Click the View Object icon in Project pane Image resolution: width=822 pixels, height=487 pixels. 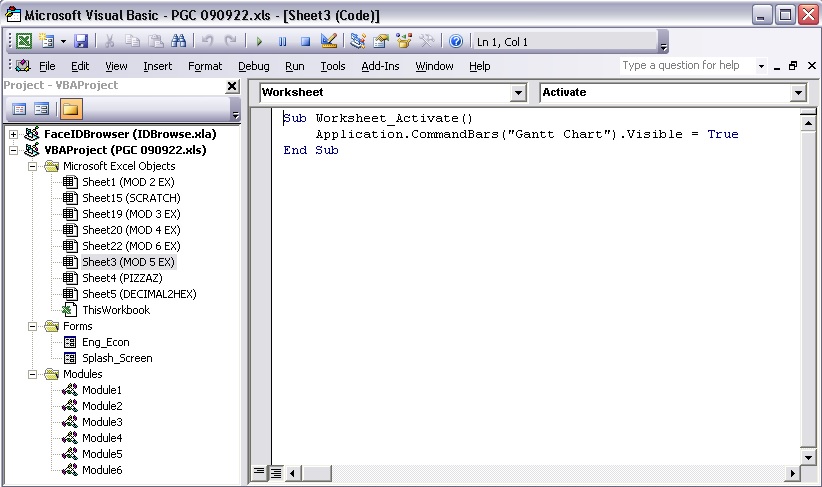(x=41, y=109)
